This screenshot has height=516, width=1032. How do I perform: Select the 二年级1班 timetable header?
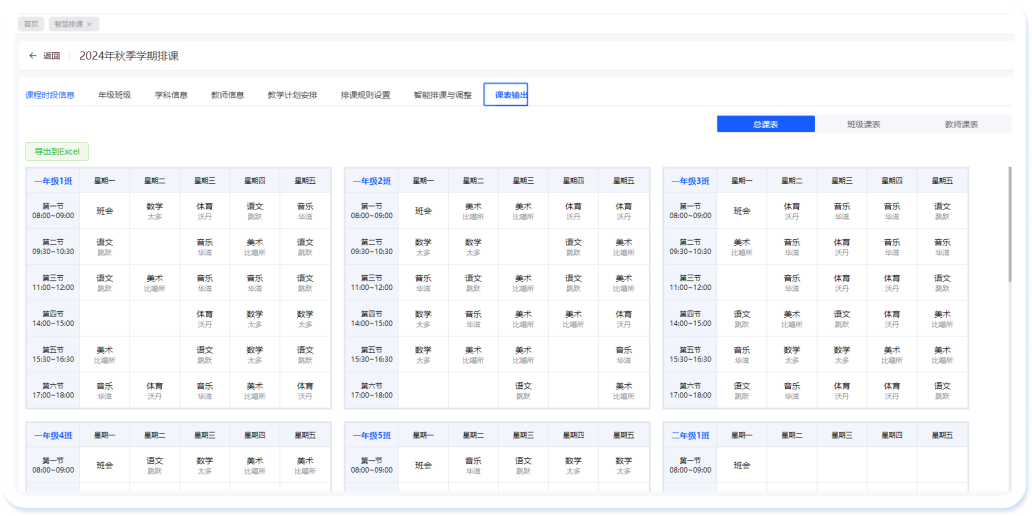point(690,435)
